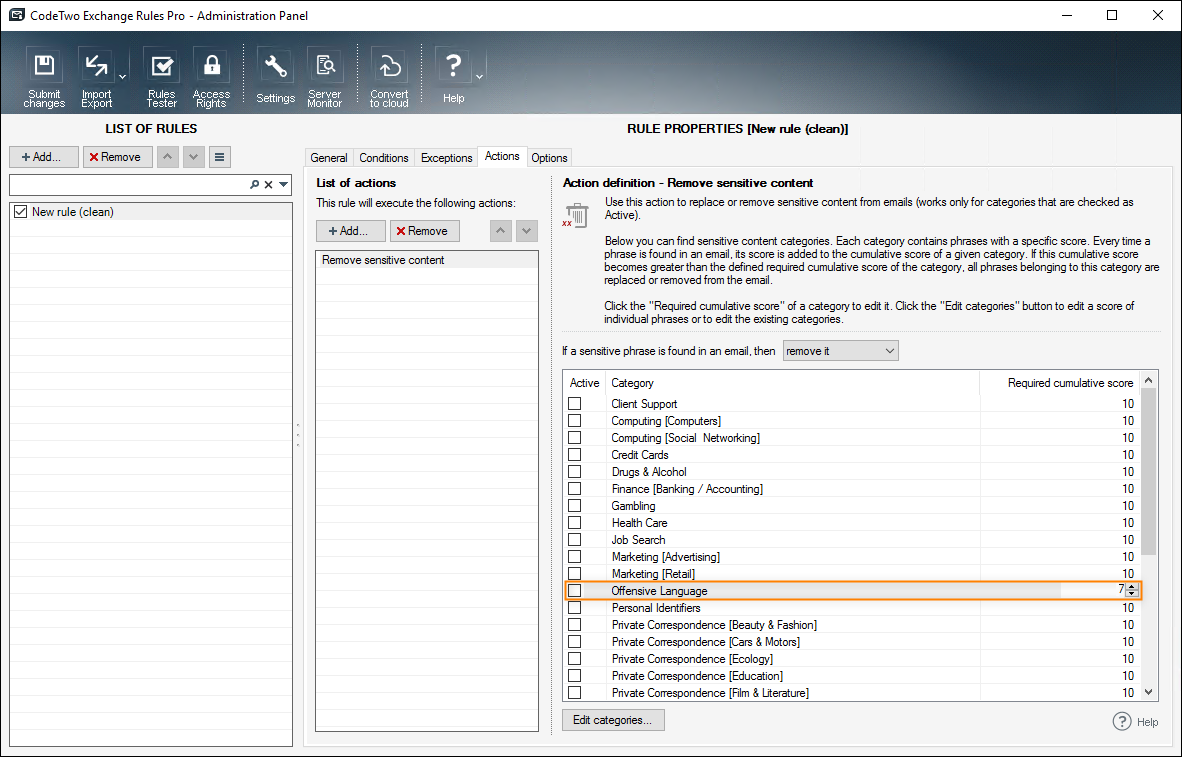Enable the Offensive Language category

(x=574, y=590)
